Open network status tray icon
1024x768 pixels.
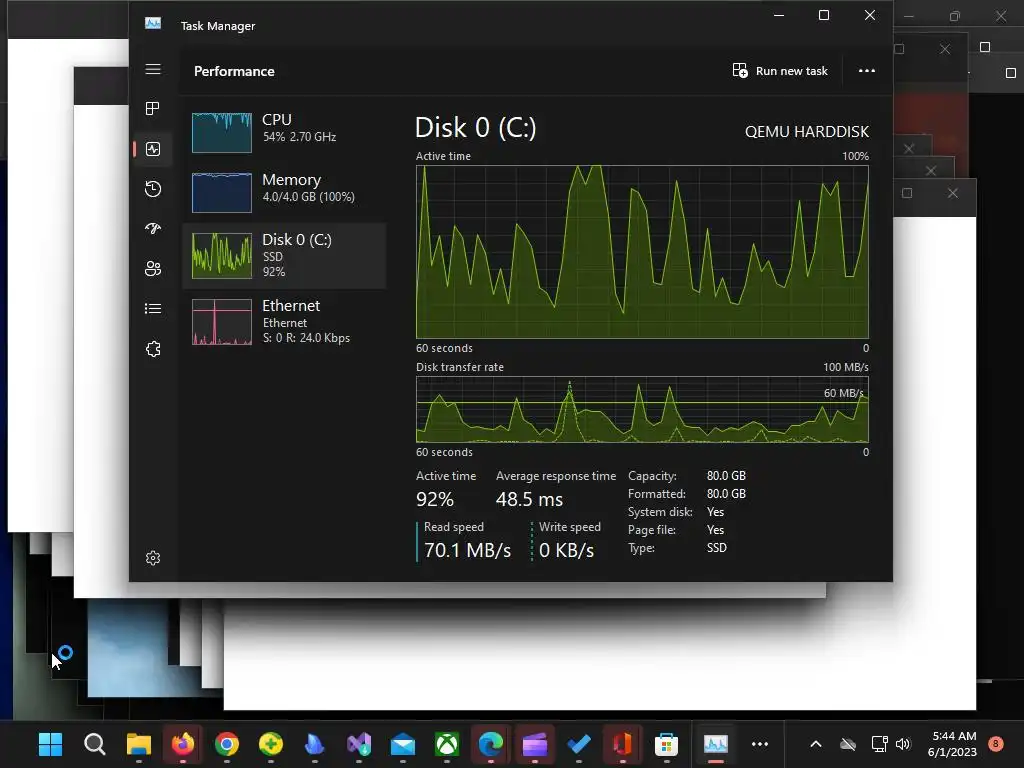click(879, 744)
